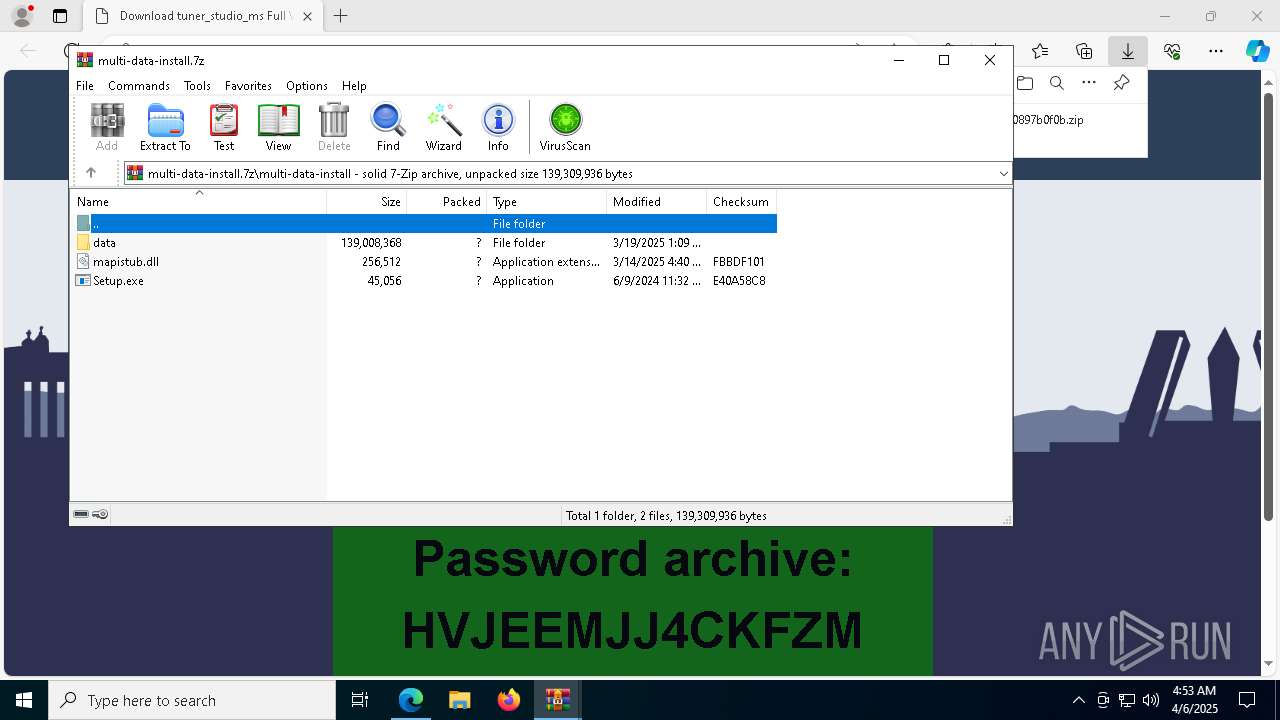
Task: Click the 897b0f0b.zip download entry
Action: (1048, 120)
